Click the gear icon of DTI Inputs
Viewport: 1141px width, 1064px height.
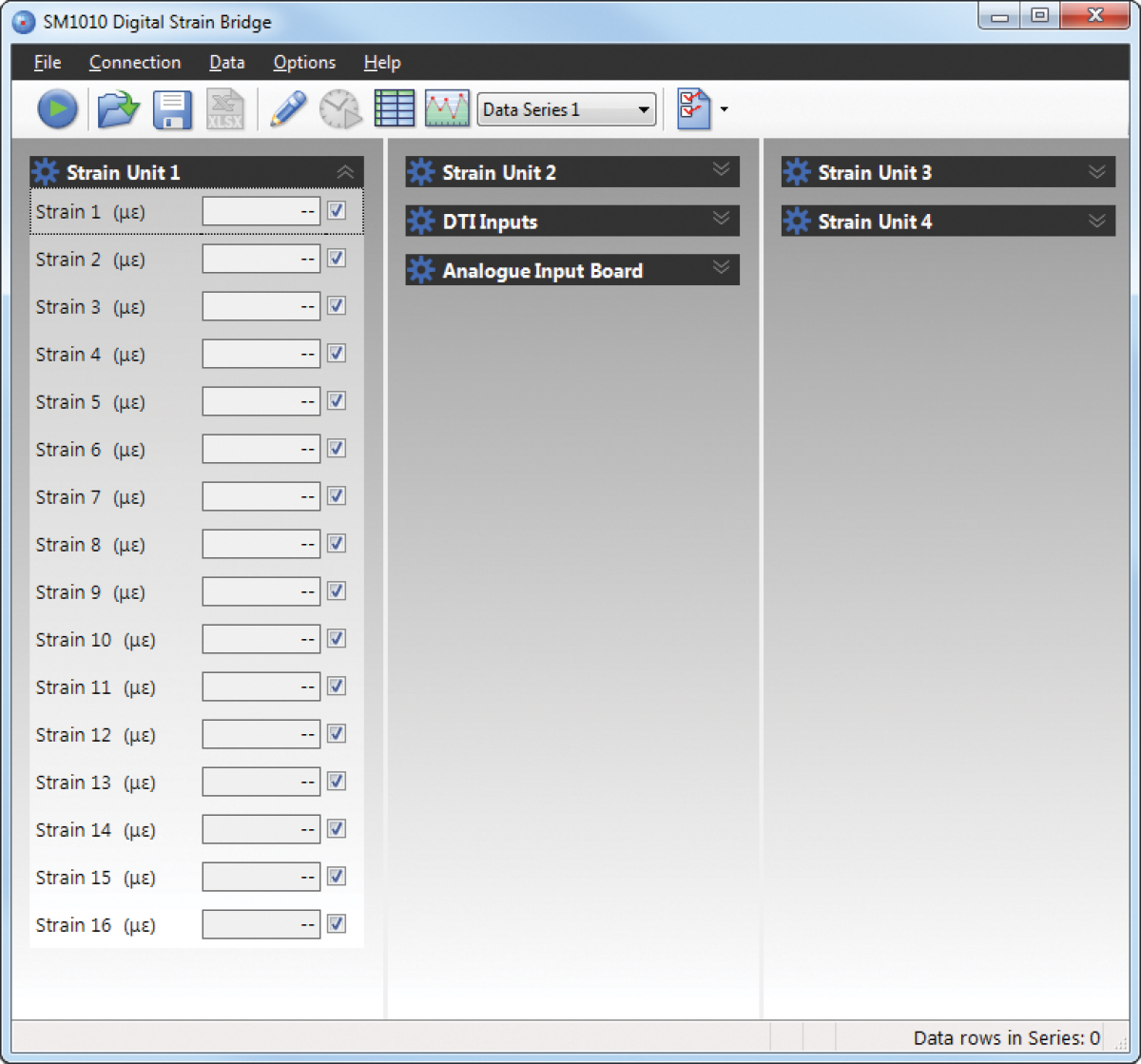click(420, 222)
